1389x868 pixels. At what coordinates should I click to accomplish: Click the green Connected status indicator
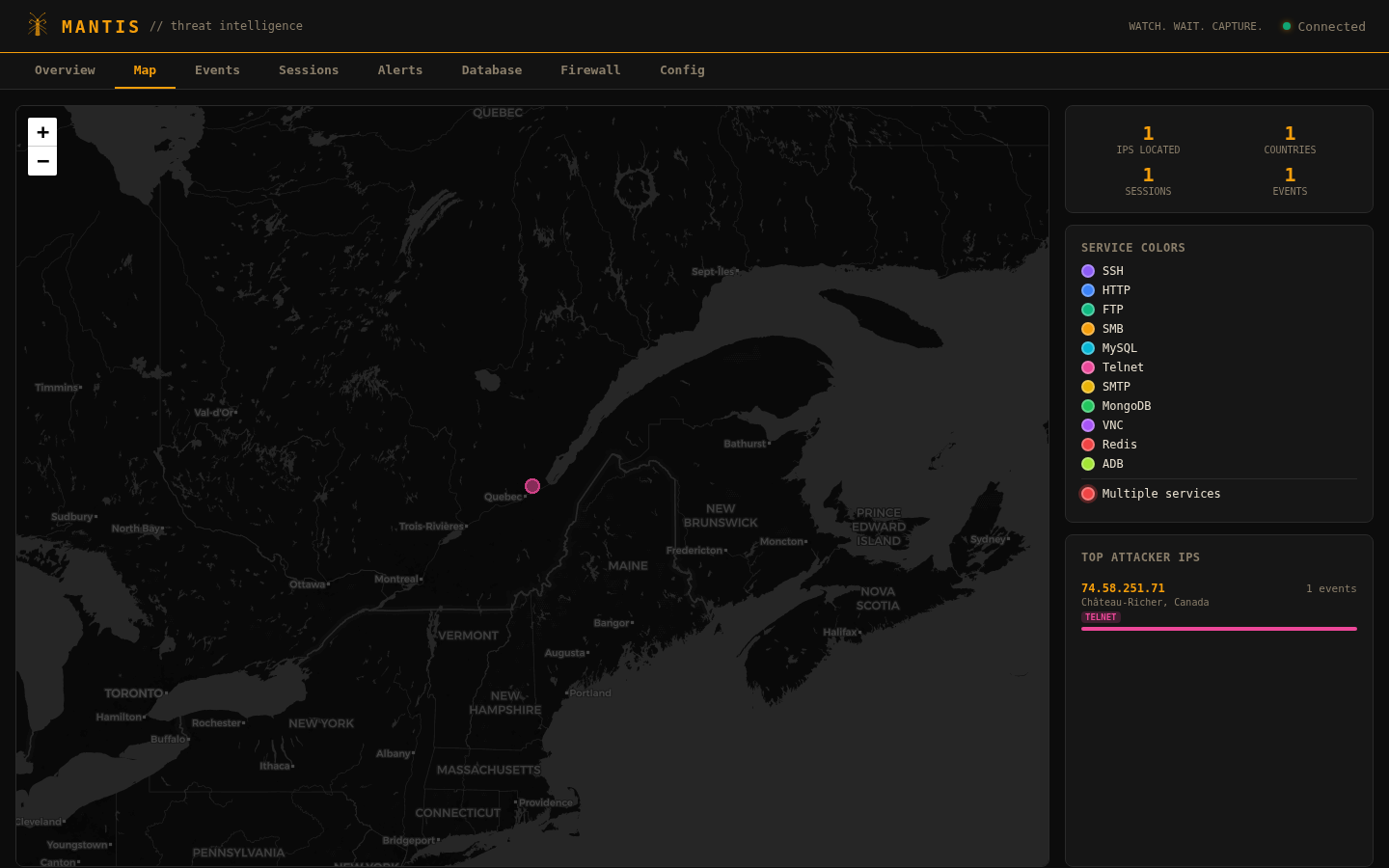[1286, 26]
